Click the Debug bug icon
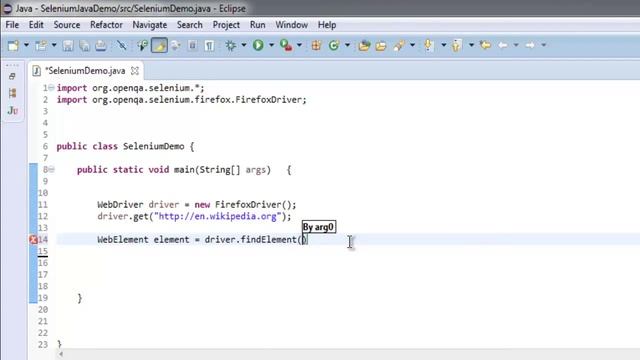The height and width of the screenshot is (360, 640). 231,45
